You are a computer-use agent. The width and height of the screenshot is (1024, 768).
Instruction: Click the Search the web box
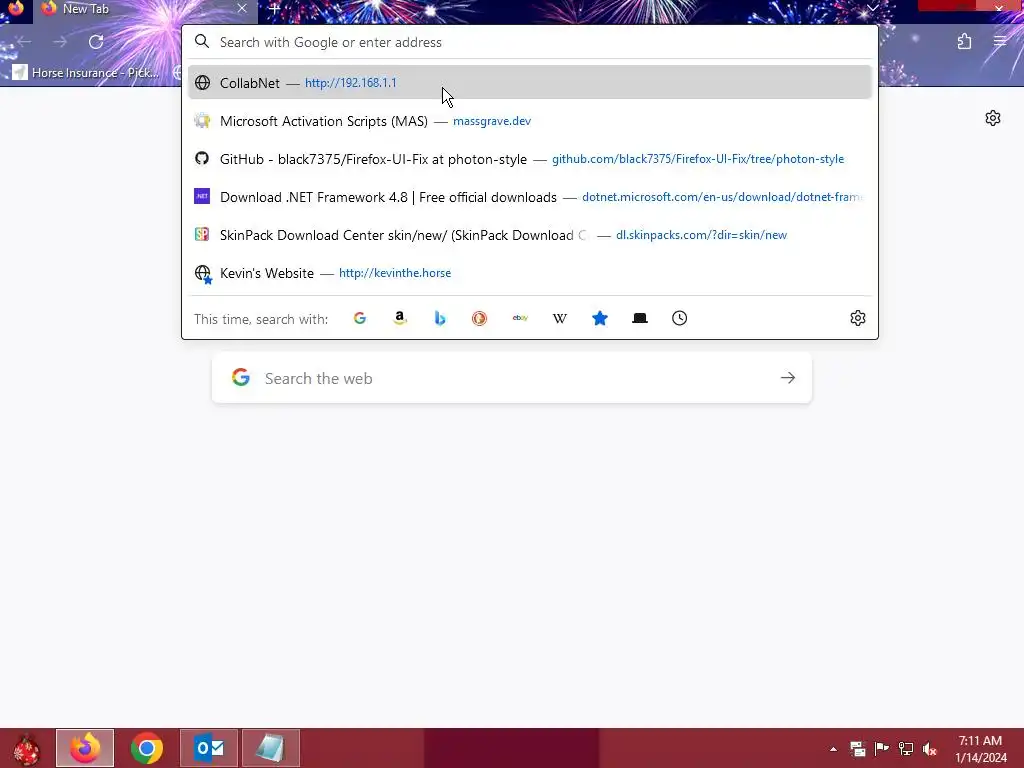coord(511,378)
